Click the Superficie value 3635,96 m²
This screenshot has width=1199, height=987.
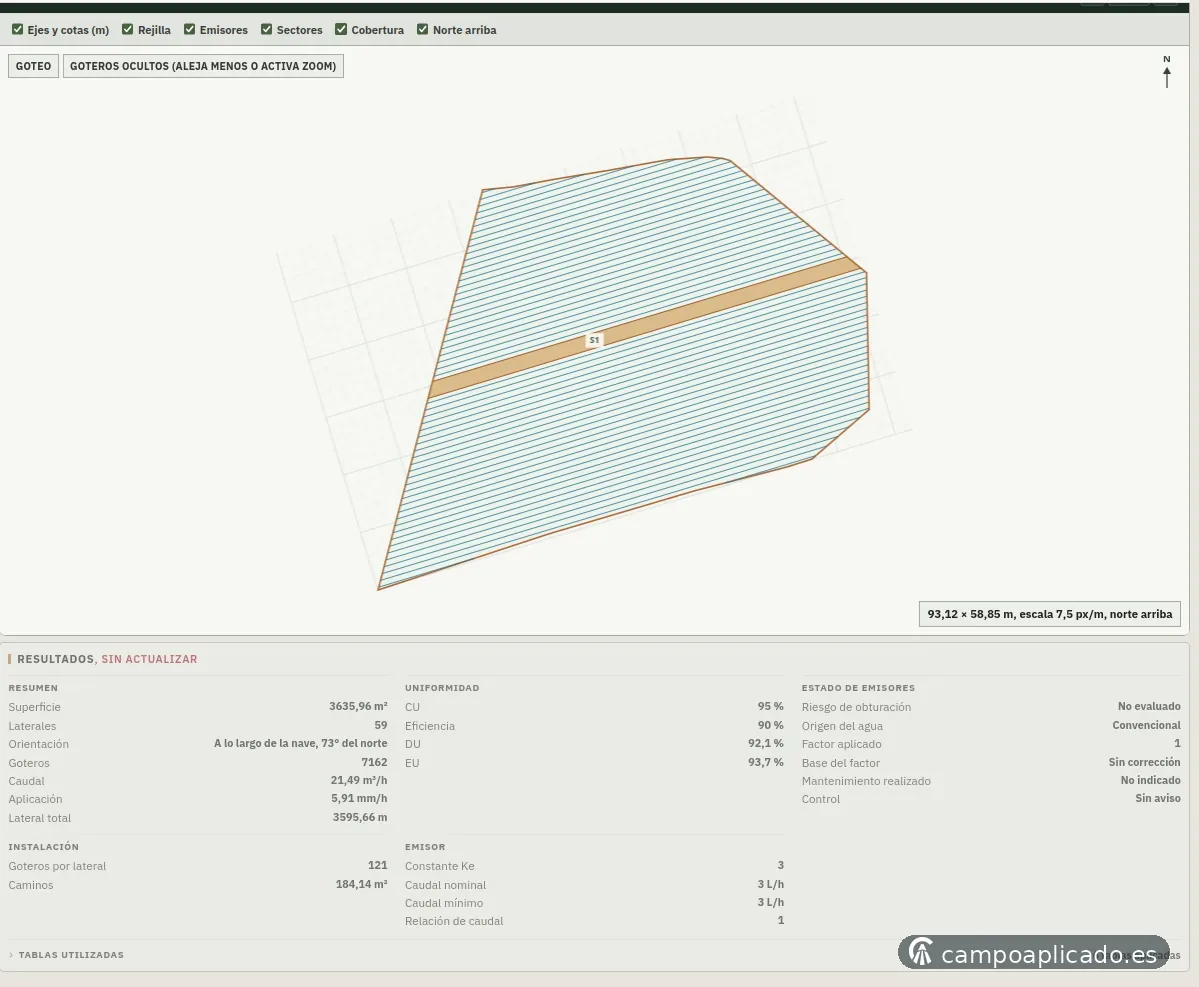click(x=358, y=706)
